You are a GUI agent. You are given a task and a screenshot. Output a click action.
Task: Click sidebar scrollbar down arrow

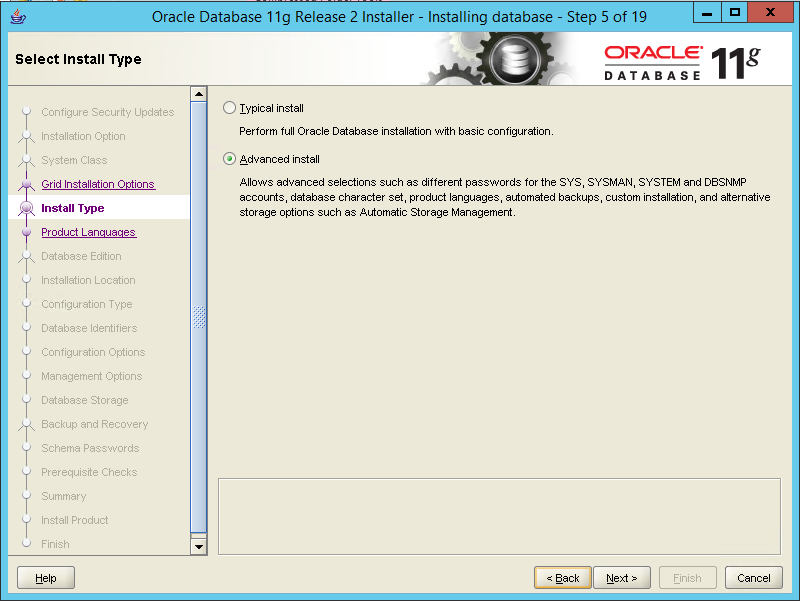[x=198, y=546]
